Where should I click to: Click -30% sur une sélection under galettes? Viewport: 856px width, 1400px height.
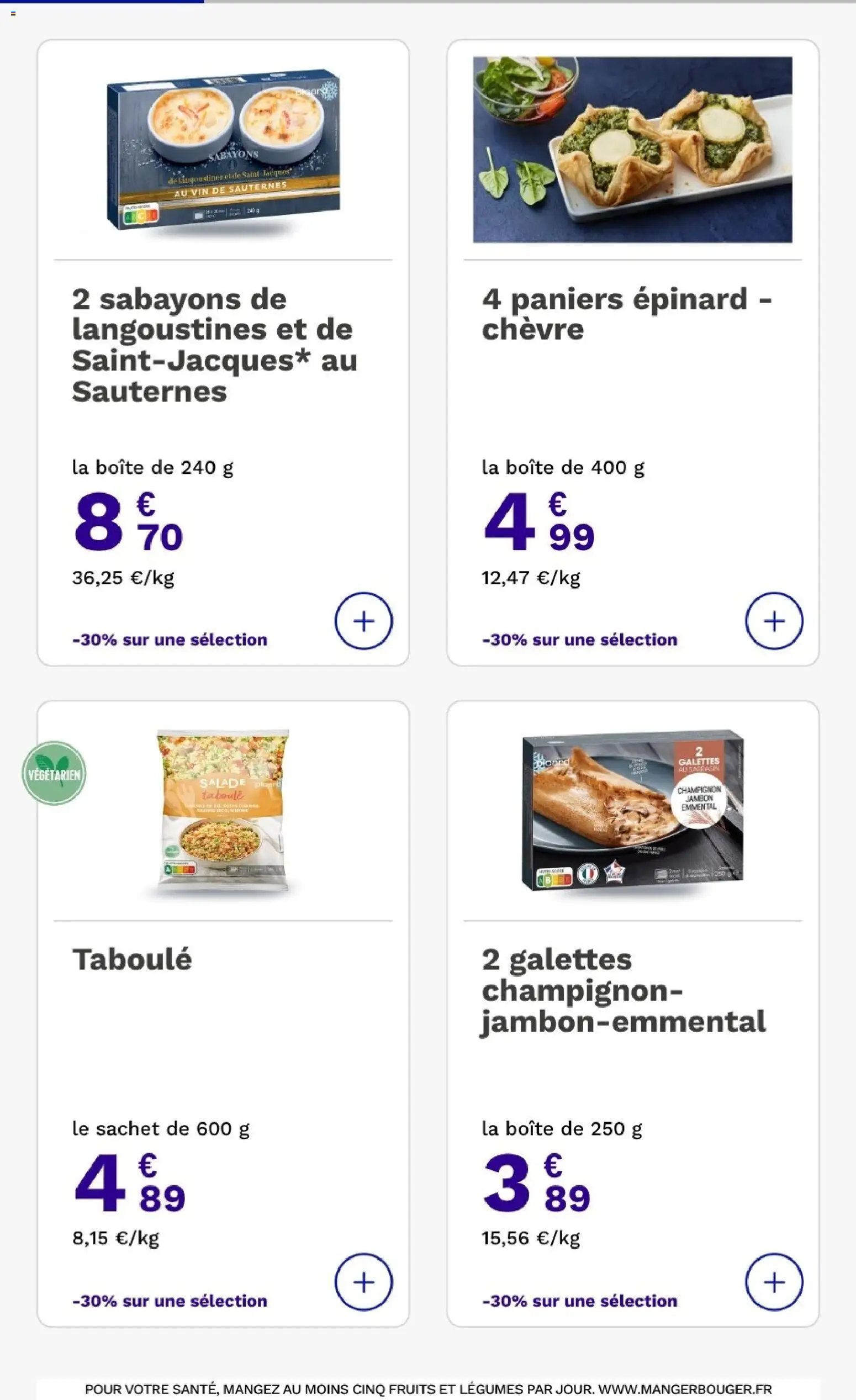[x=579, y=1301]
